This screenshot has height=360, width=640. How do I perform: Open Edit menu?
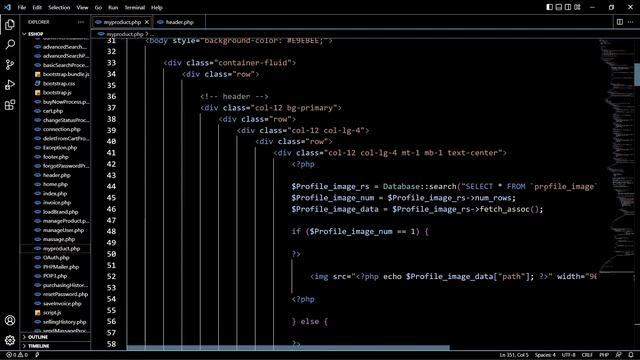(37, 7)
